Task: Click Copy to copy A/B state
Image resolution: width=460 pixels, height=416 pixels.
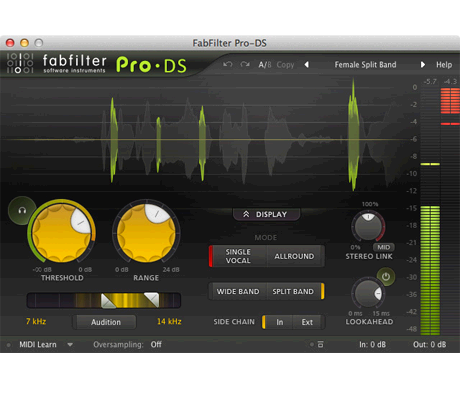Action: [285, 65]
